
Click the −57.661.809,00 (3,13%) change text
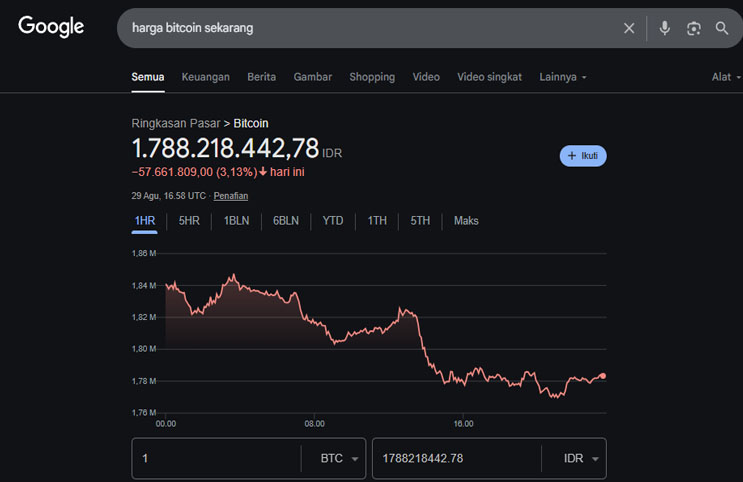click(x=194, y=172)
